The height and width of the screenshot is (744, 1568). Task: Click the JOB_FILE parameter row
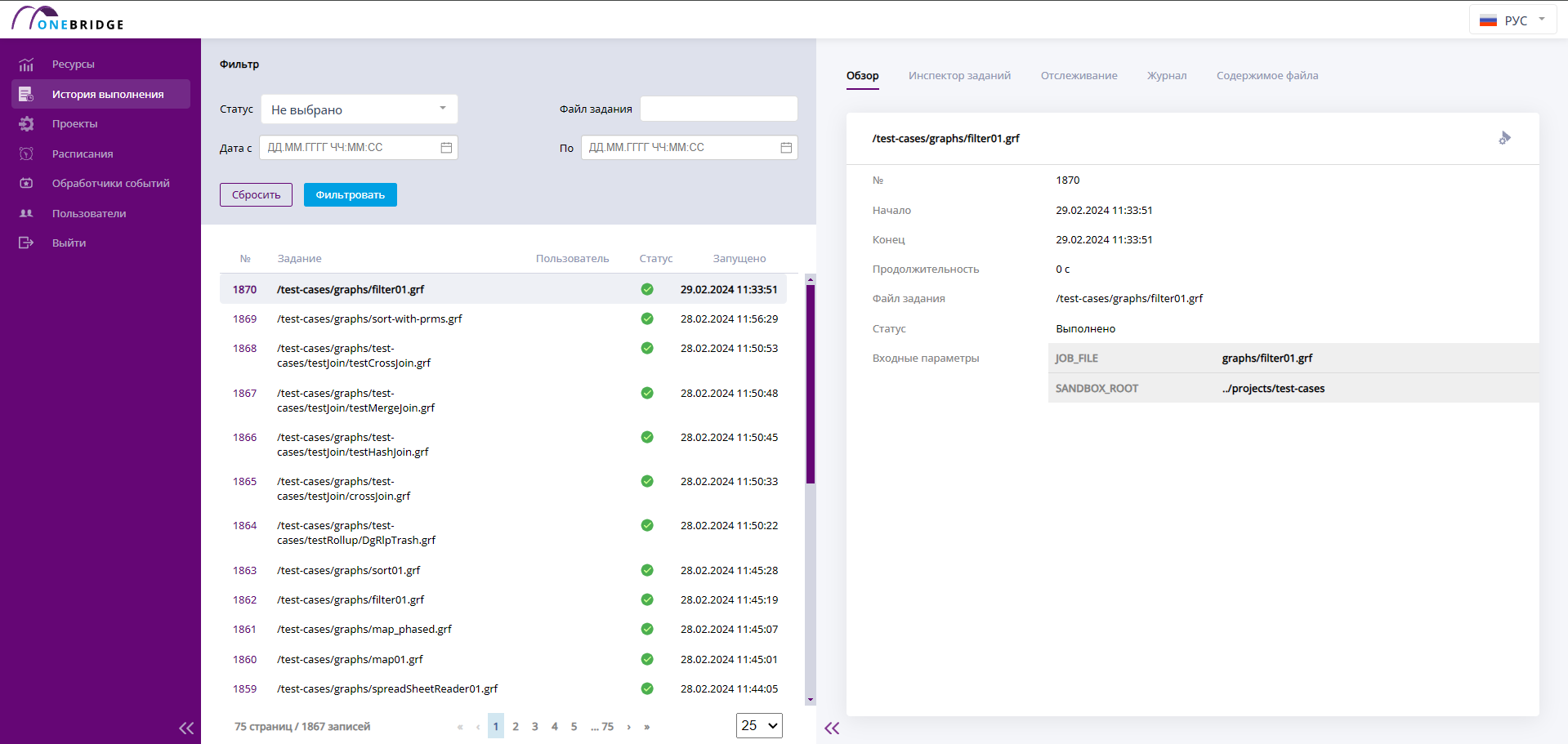[1293, 358]
